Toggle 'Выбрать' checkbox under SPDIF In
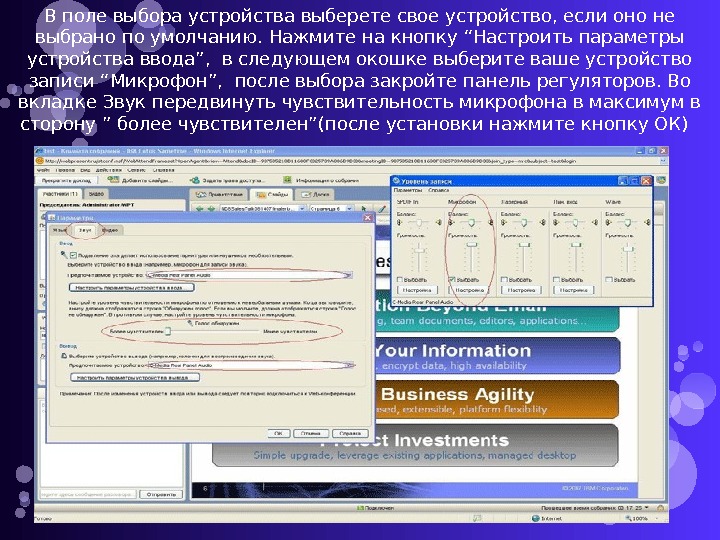 399,279
